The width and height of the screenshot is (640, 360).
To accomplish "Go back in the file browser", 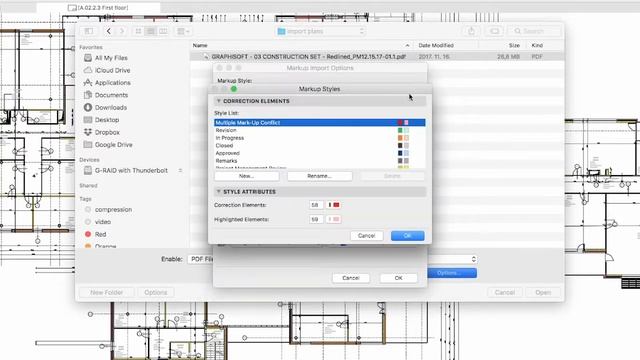I will coord(109,31).
